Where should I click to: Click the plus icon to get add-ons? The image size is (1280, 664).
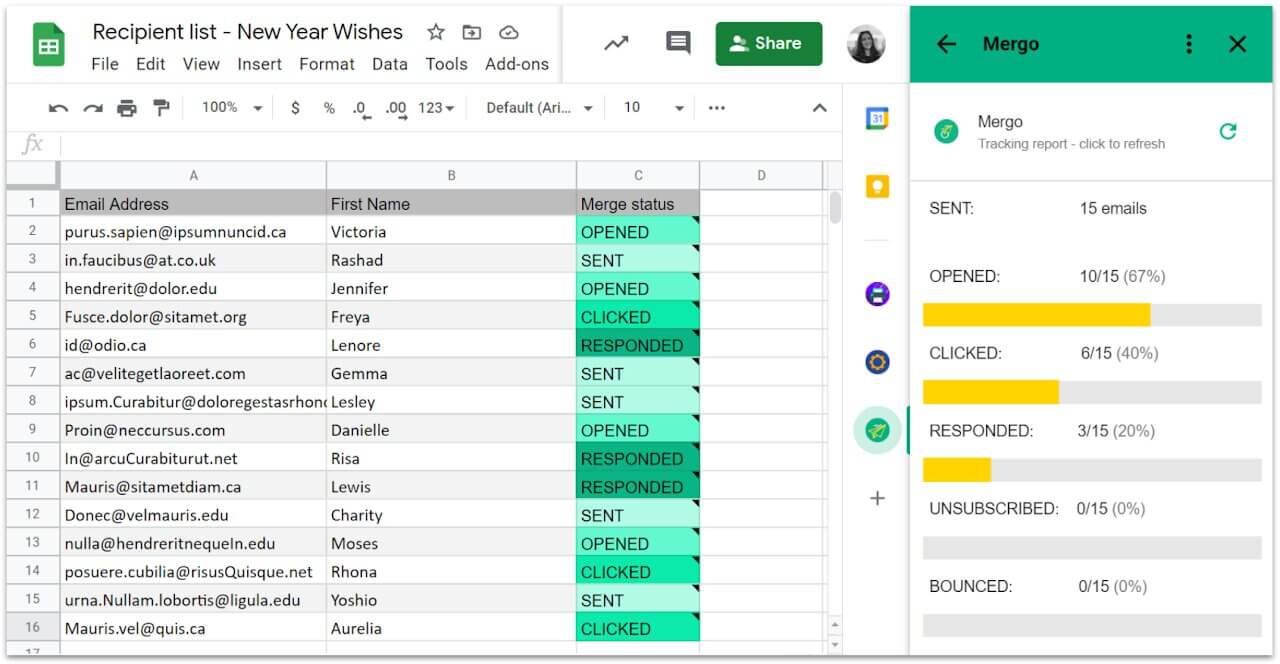[877, 498]
